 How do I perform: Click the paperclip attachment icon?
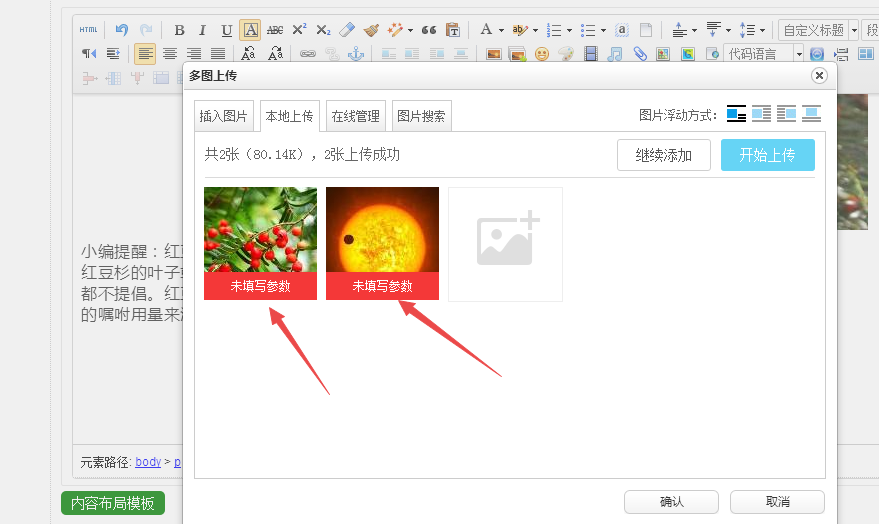pos(640,54)
